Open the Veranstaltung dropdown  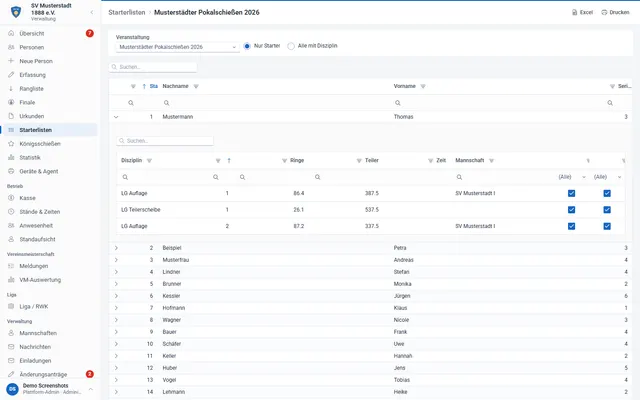[x=178, y=47]
